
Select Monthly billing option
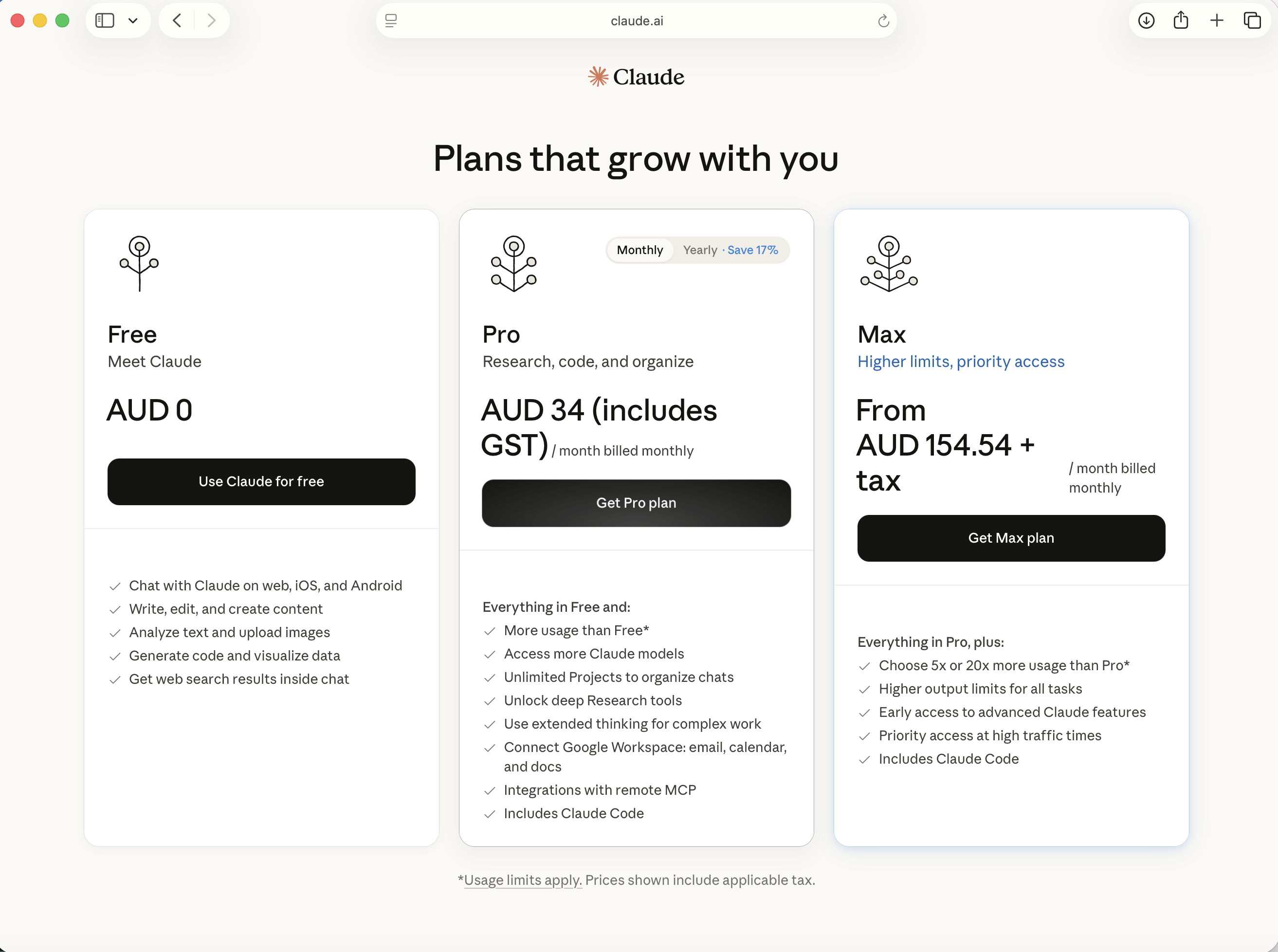[639, 250]
